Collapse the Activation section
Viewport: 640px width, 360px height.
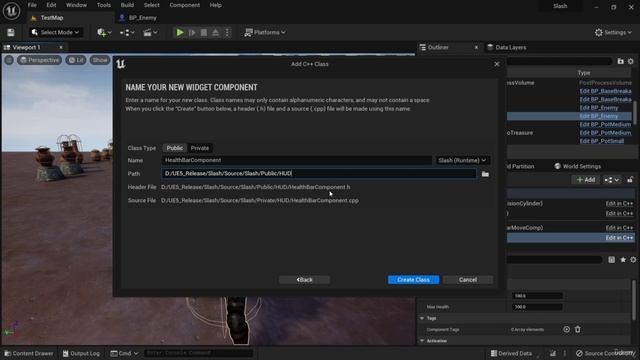tap(422, 340)
